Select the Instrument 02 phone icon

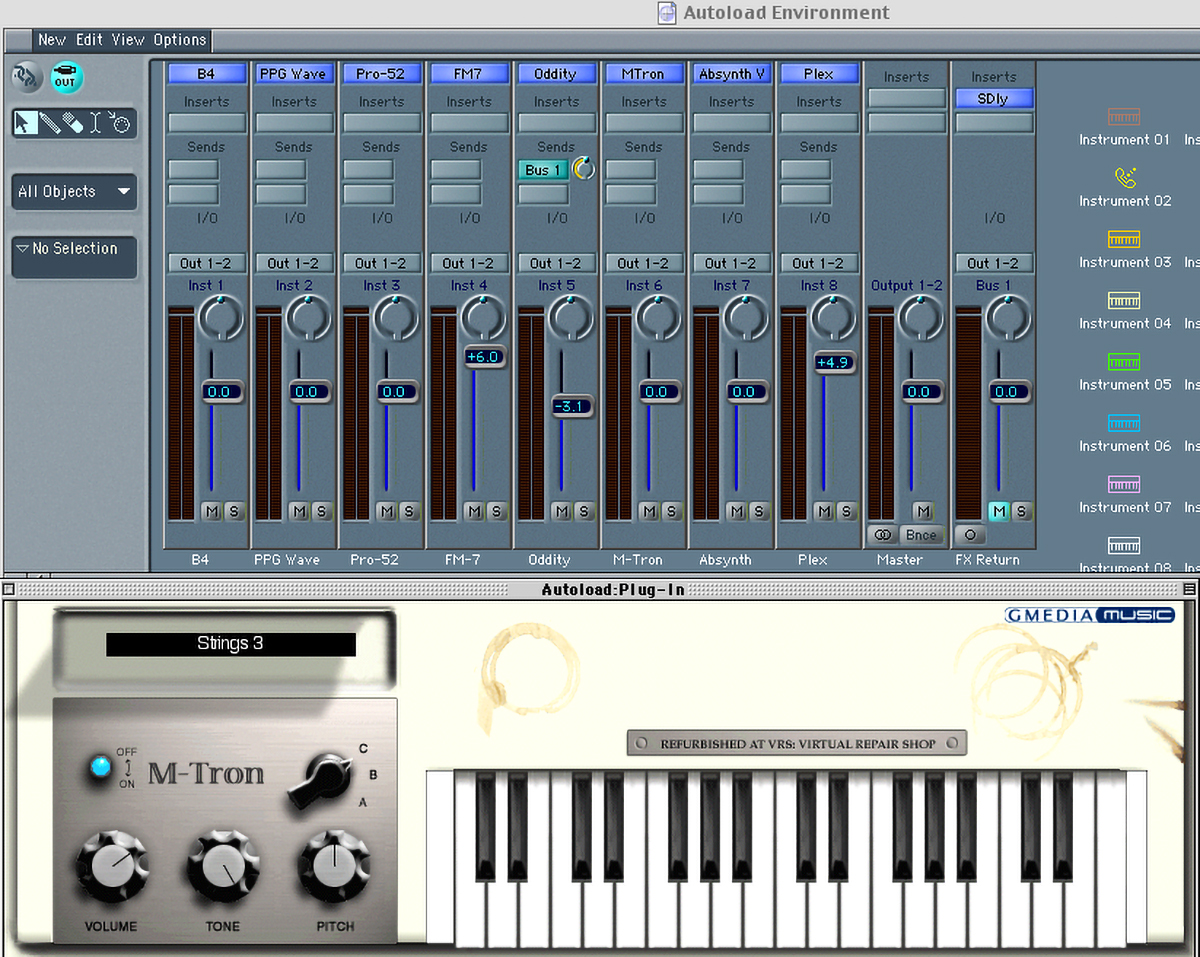(x=1124, y=177)
